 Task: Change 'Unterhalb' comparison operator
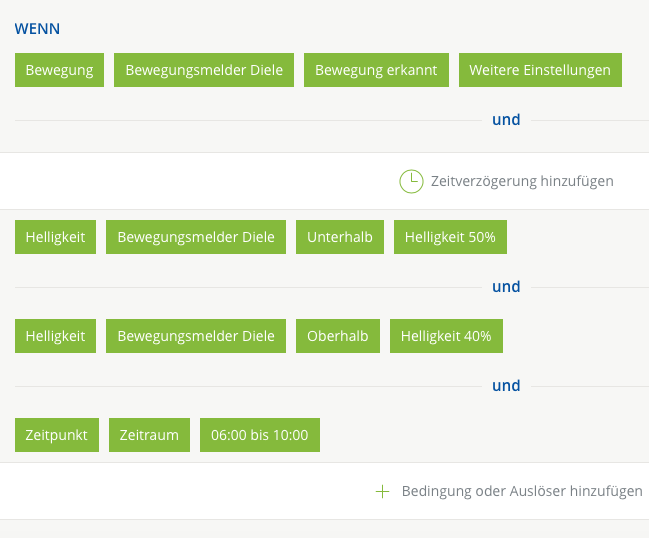pos(340,237)
